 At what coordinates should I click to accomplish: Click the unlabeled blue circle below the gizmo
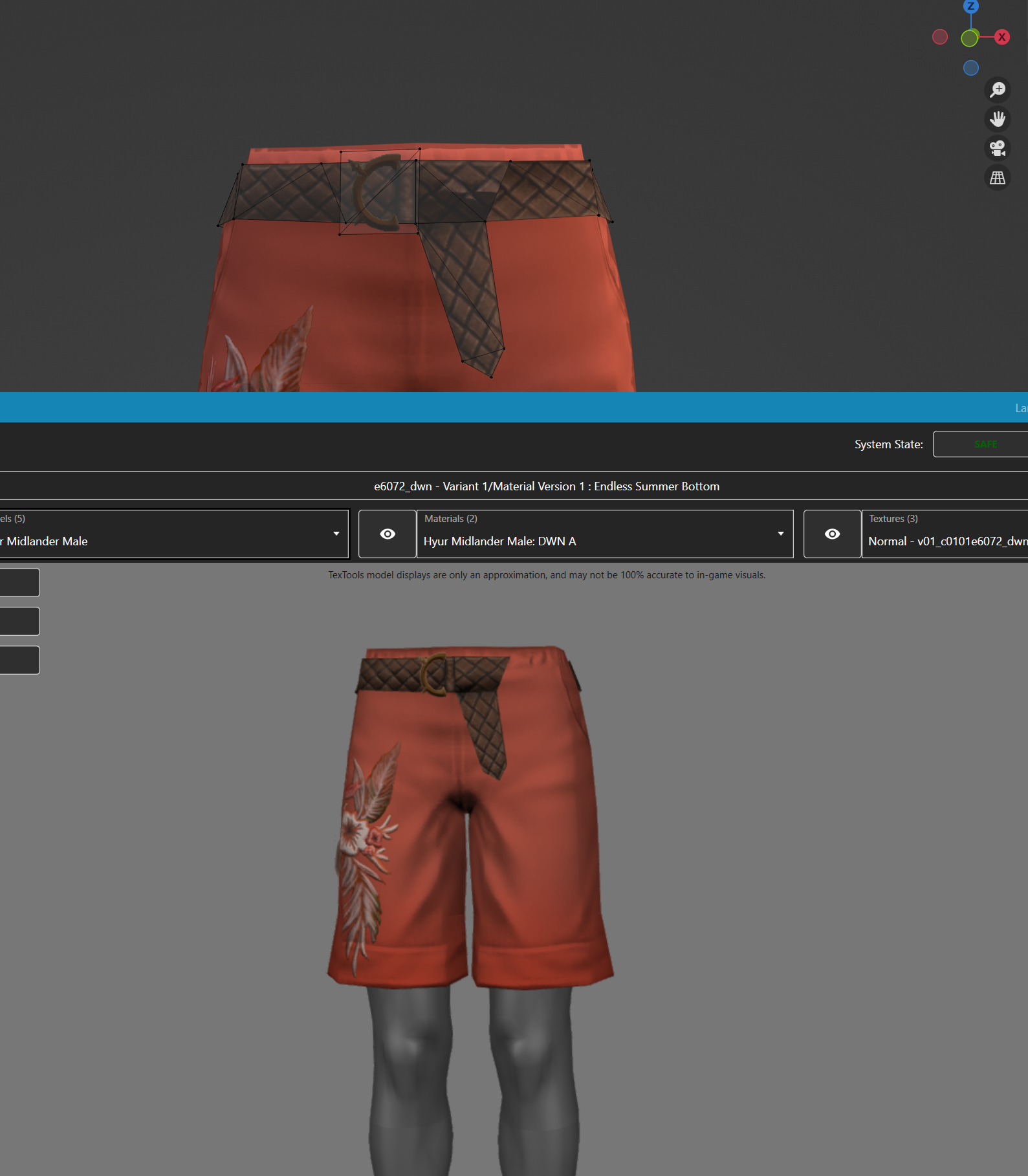tap(970, 68)
